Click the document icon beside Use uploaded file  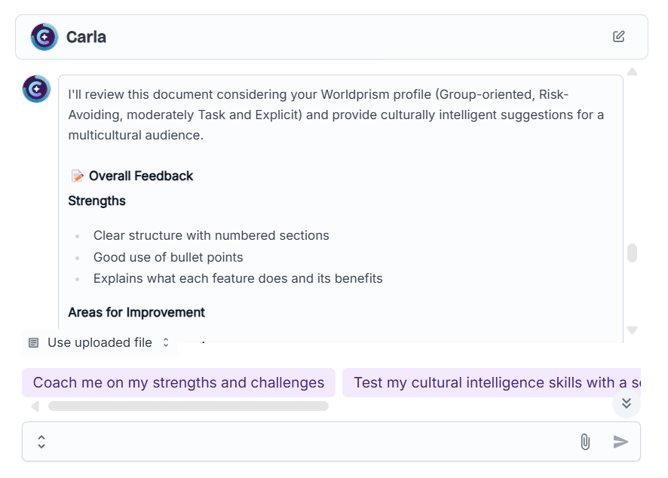[x=34, y=343]
